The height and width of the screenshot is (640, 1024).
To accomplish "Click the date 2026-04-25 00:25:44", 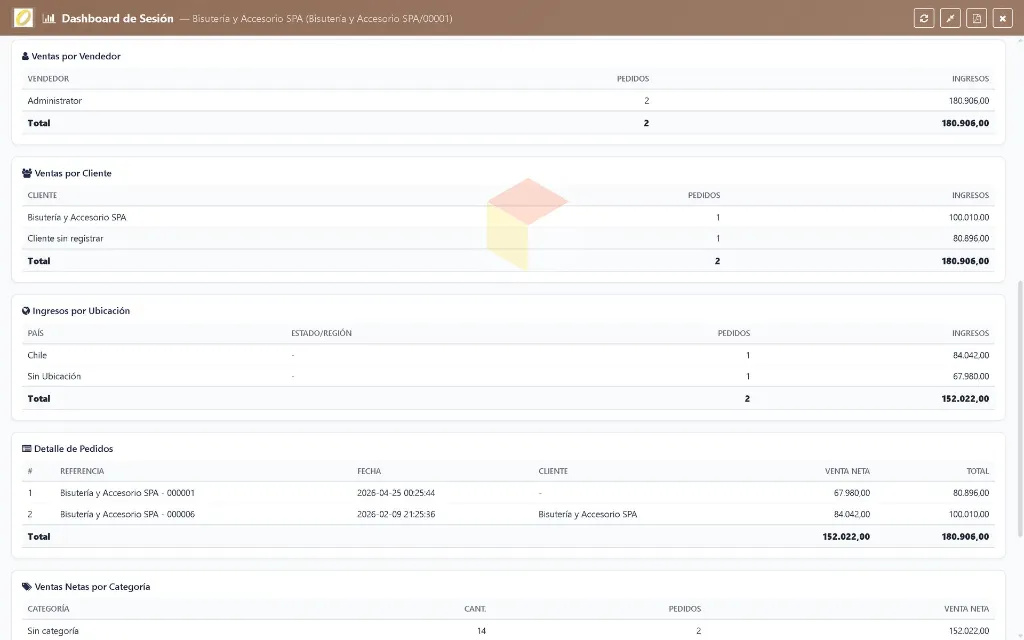I will [396, 493].
